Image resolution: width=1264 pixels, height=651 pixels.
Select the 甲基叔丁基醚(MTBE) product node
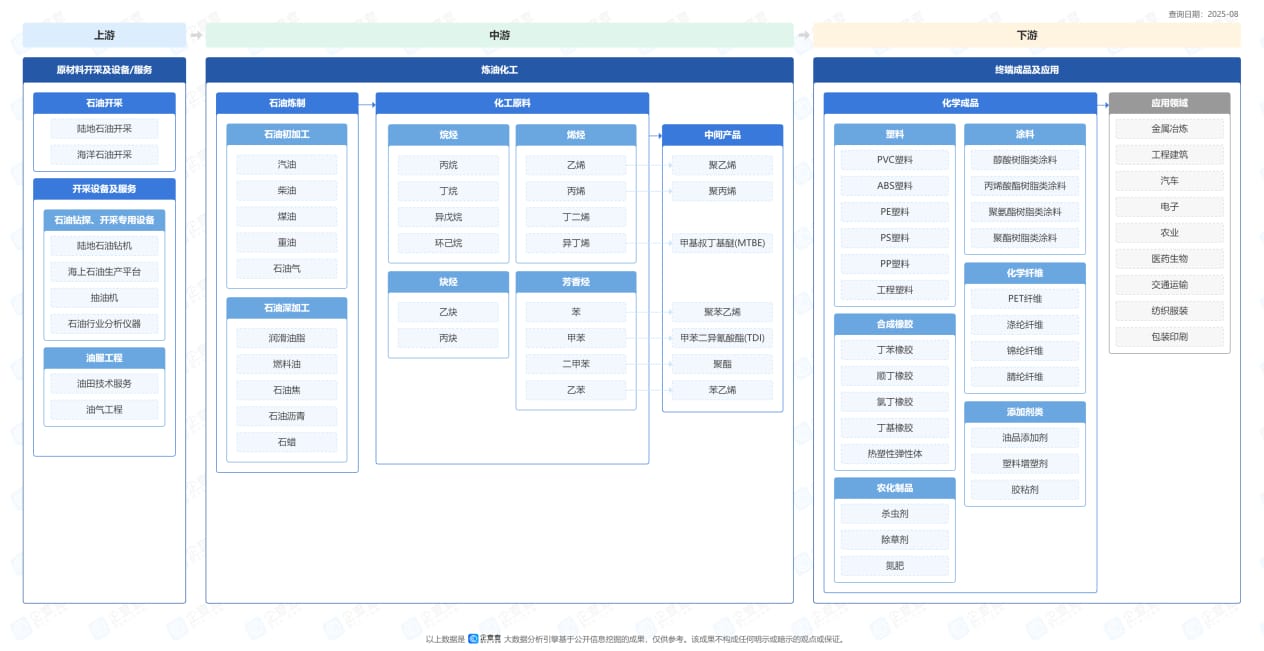(x=722, y=243)
